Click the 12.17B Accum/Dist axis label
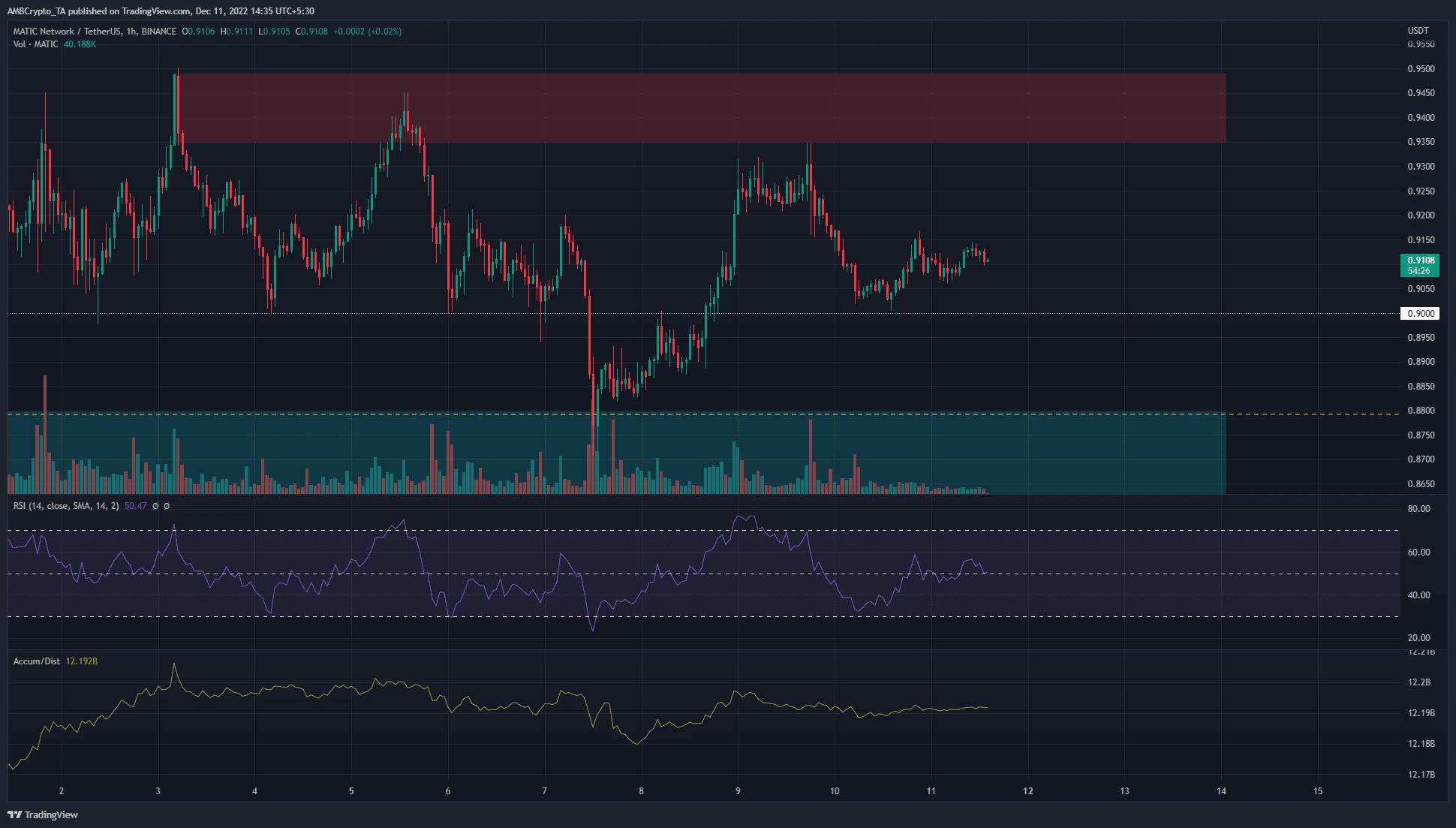The height and width of the screenshot is (828, 1456). [1421, 775]
